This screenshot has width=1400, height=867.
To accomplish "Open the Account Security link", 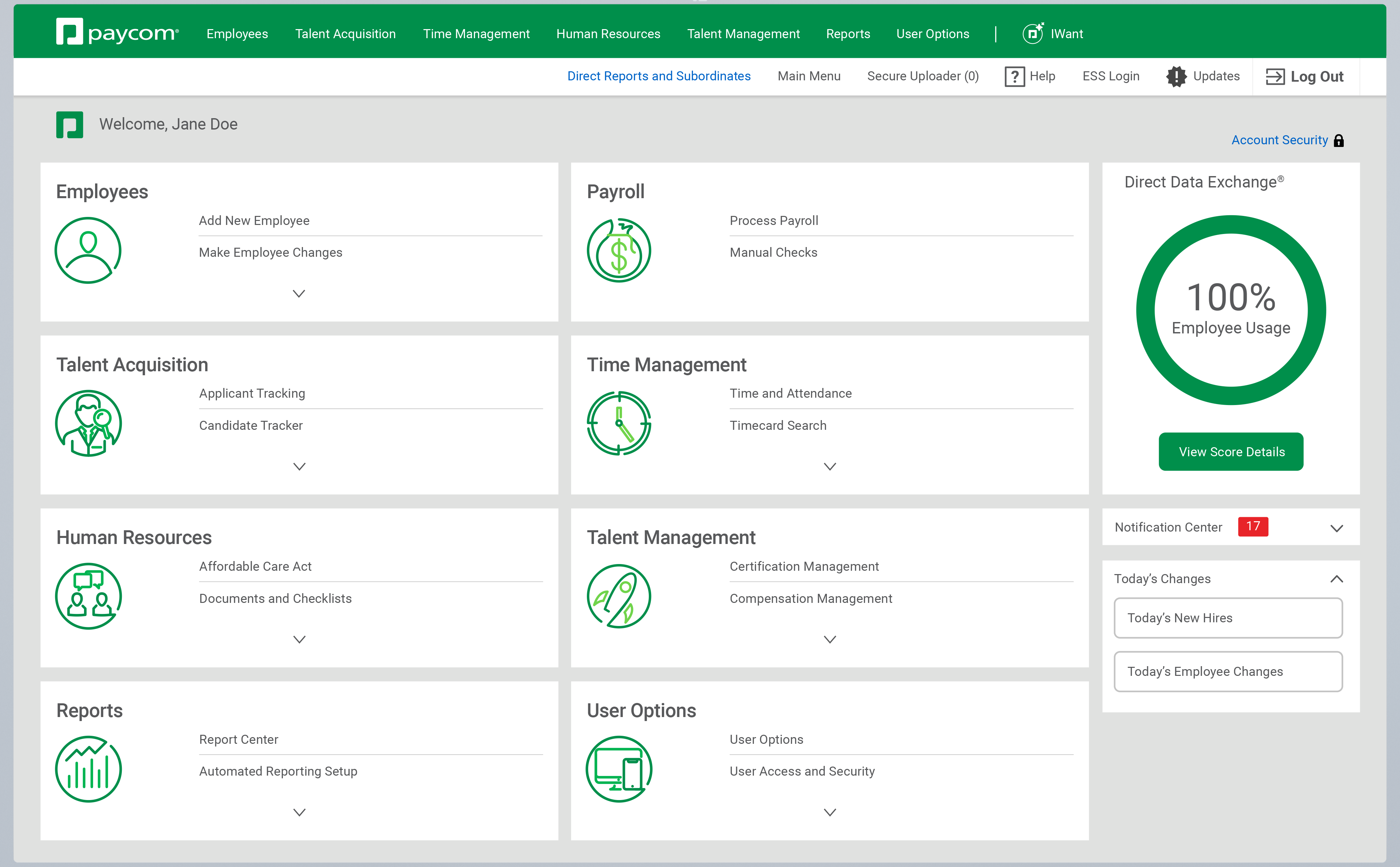I will tap(1279, 140).
